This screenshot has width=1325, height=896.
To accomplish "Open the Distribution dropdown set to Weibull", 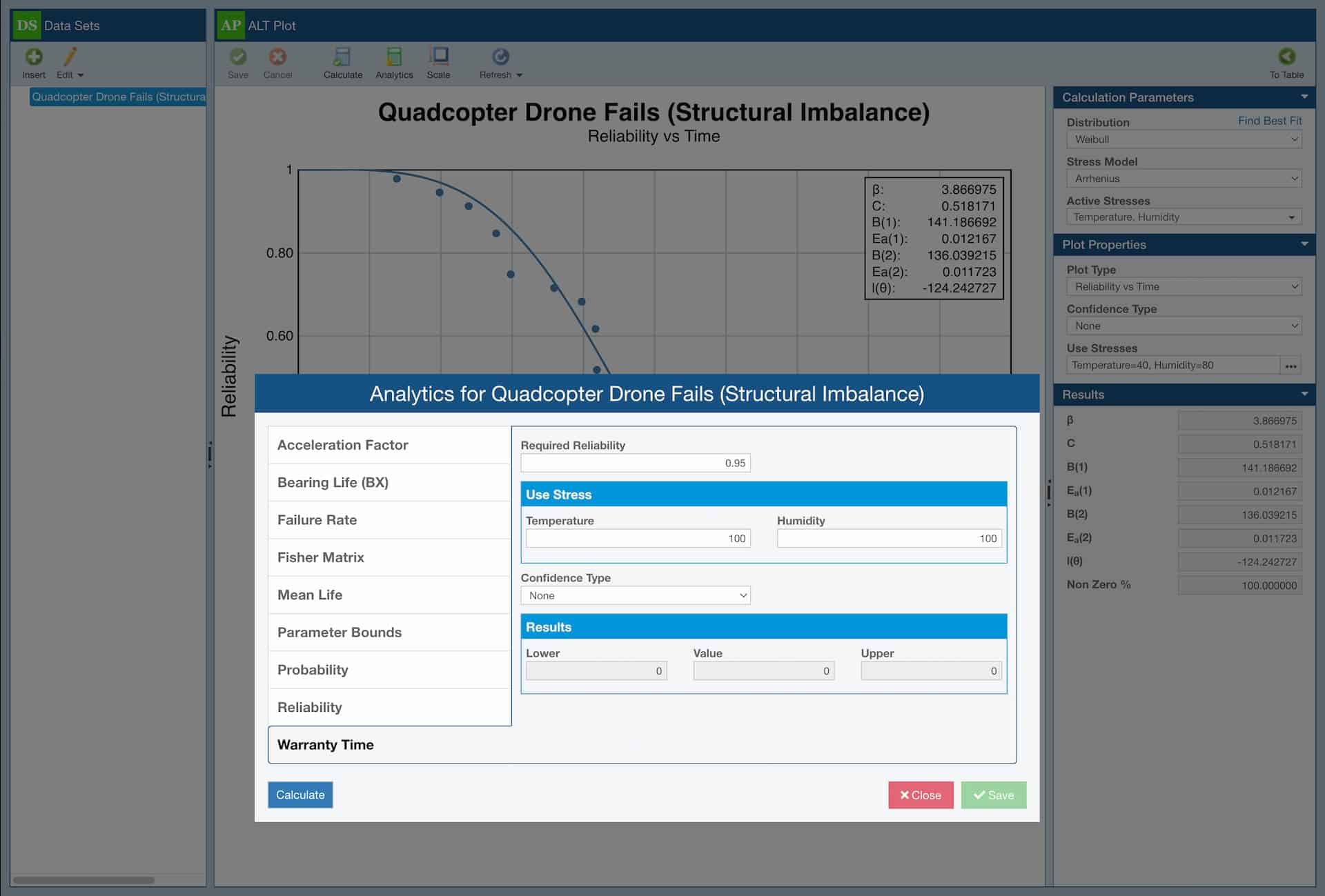I will click(x=1183, y=139).
